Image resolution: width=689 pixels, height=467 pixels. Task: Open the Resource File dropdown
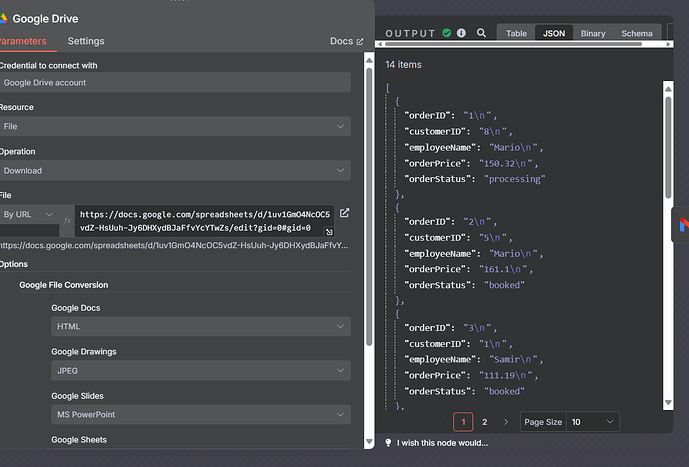tap(175, 127)
